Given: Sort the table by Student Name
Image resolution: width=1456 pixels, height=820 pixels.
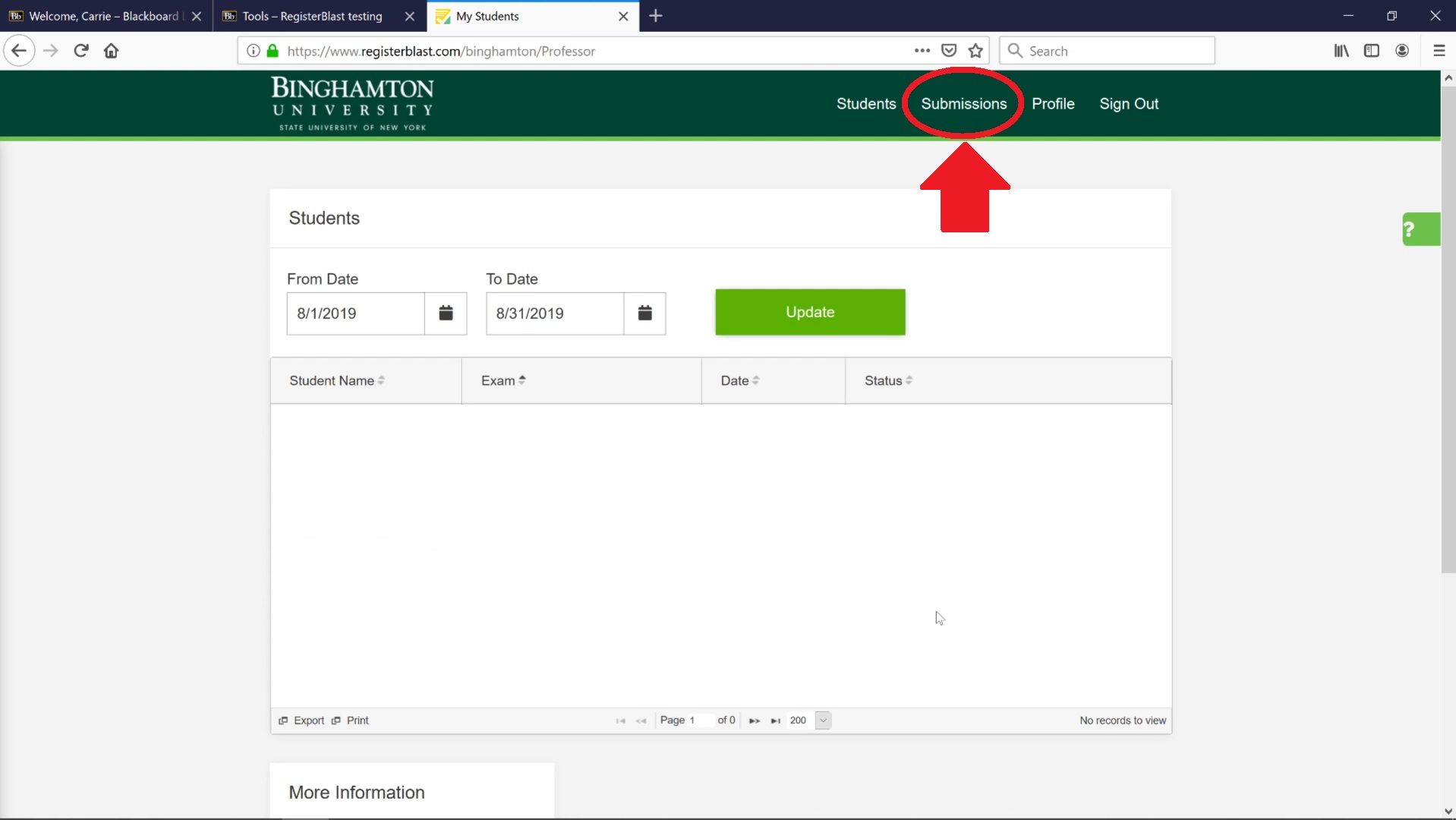Looking at the screenshot, I should coord(337,380).
